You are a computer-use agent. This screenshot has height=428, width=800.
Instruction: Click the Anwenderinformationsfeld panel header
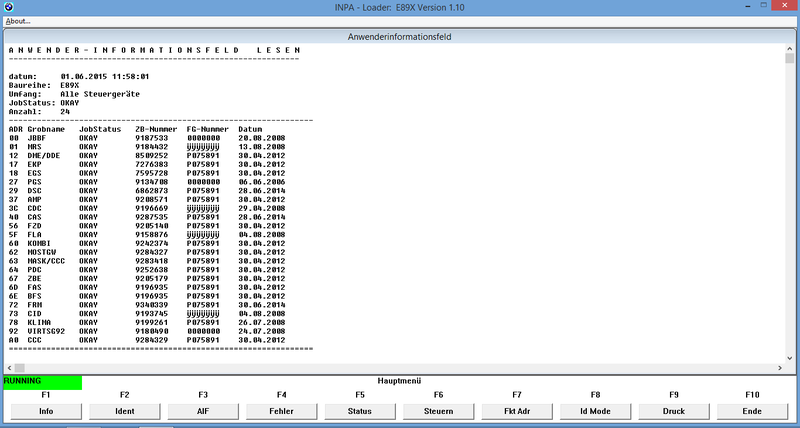[399, 37]
